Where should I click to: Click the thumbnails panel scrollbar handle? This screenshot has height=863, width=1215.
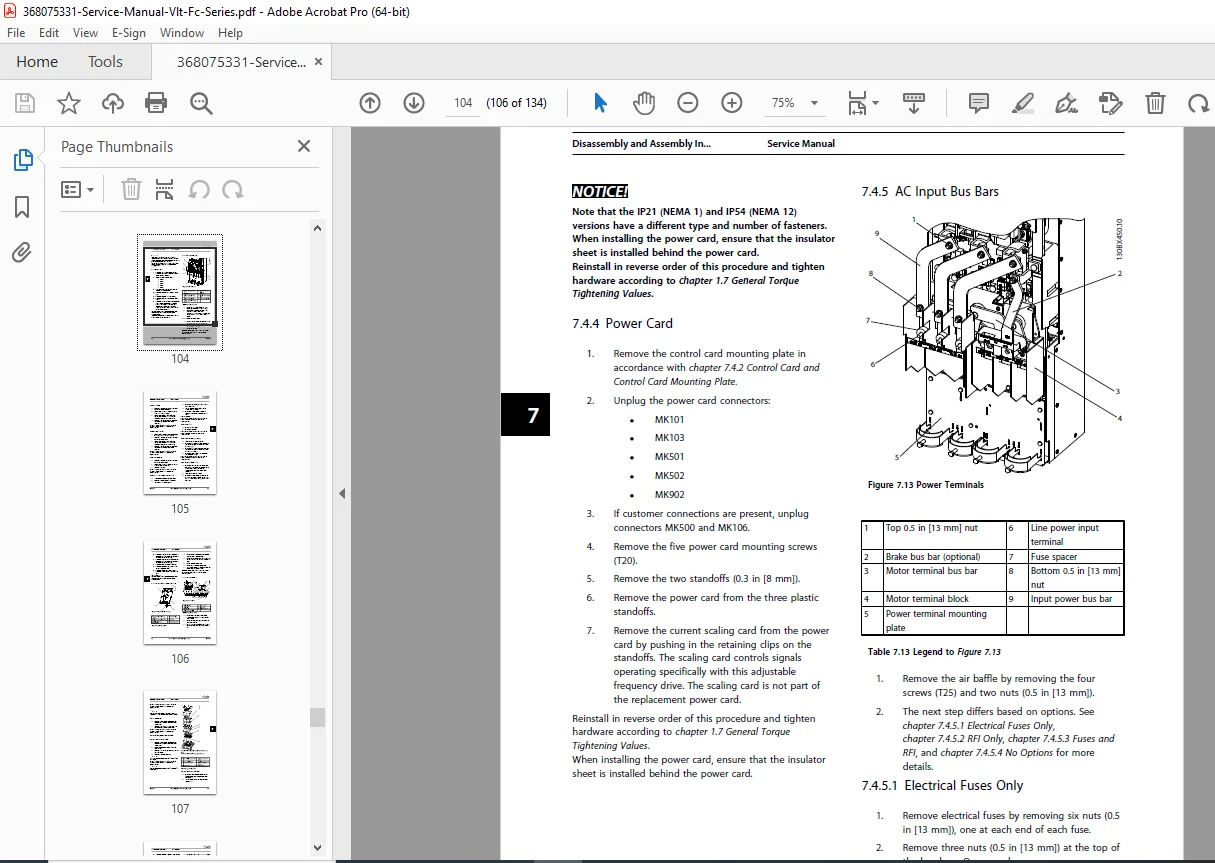317,717
